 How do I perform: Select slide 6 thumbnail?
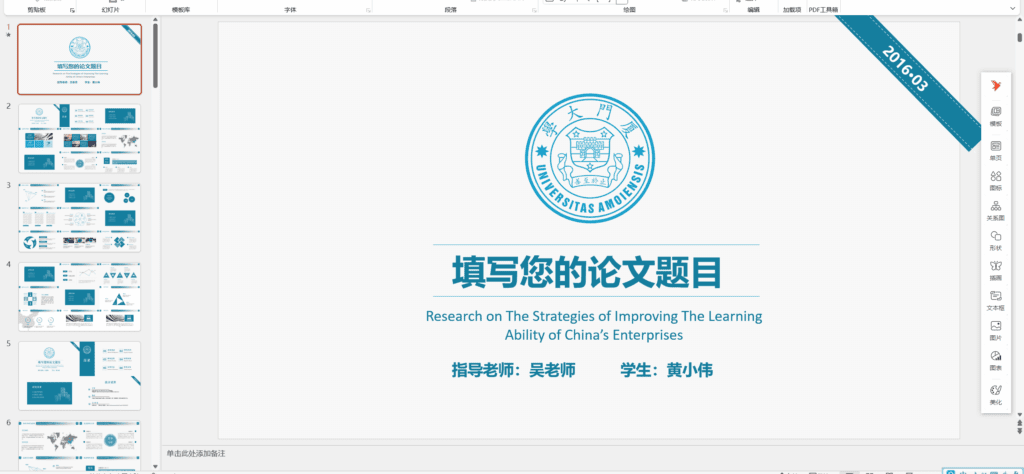point(80,445)
